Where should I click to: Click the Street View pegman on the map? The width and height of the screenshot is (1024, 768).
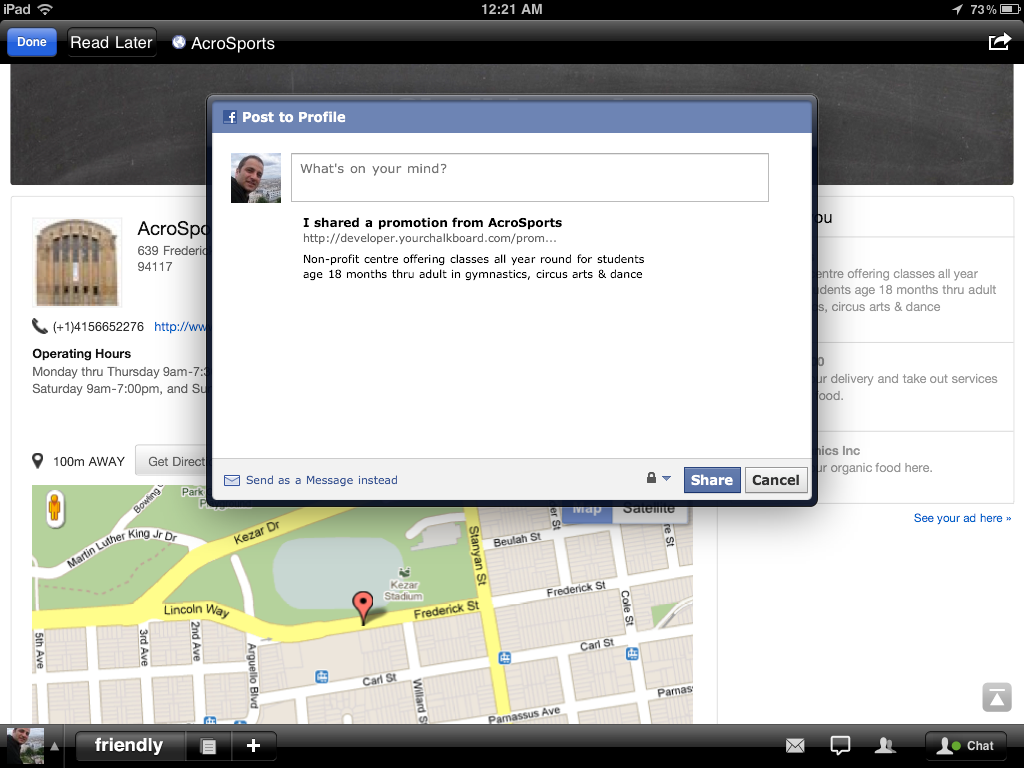click(54, 508)
